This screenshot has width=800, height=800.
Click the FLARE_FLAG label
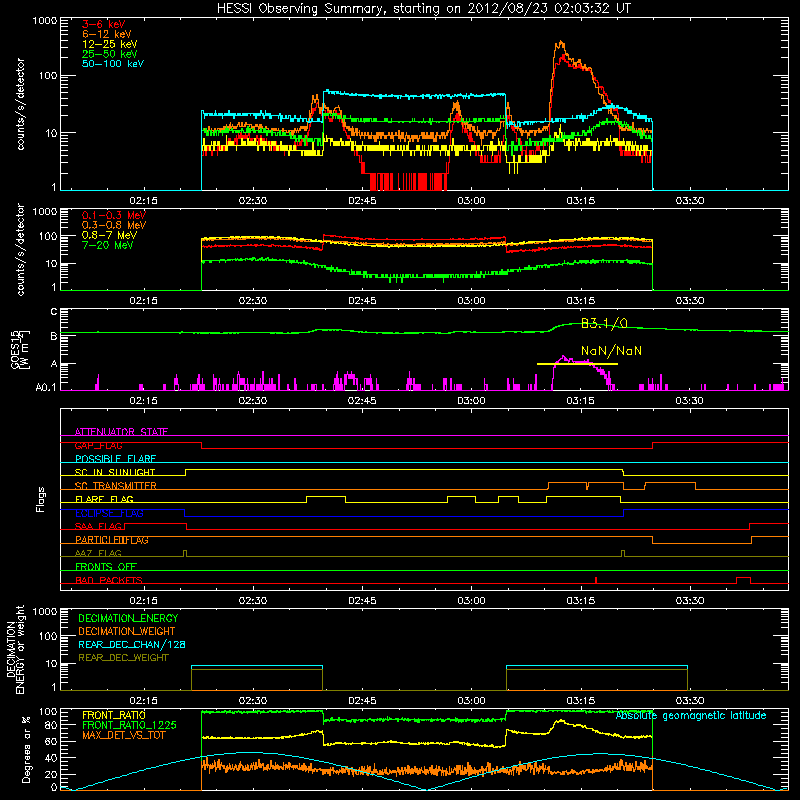click(x=104, y=499)
